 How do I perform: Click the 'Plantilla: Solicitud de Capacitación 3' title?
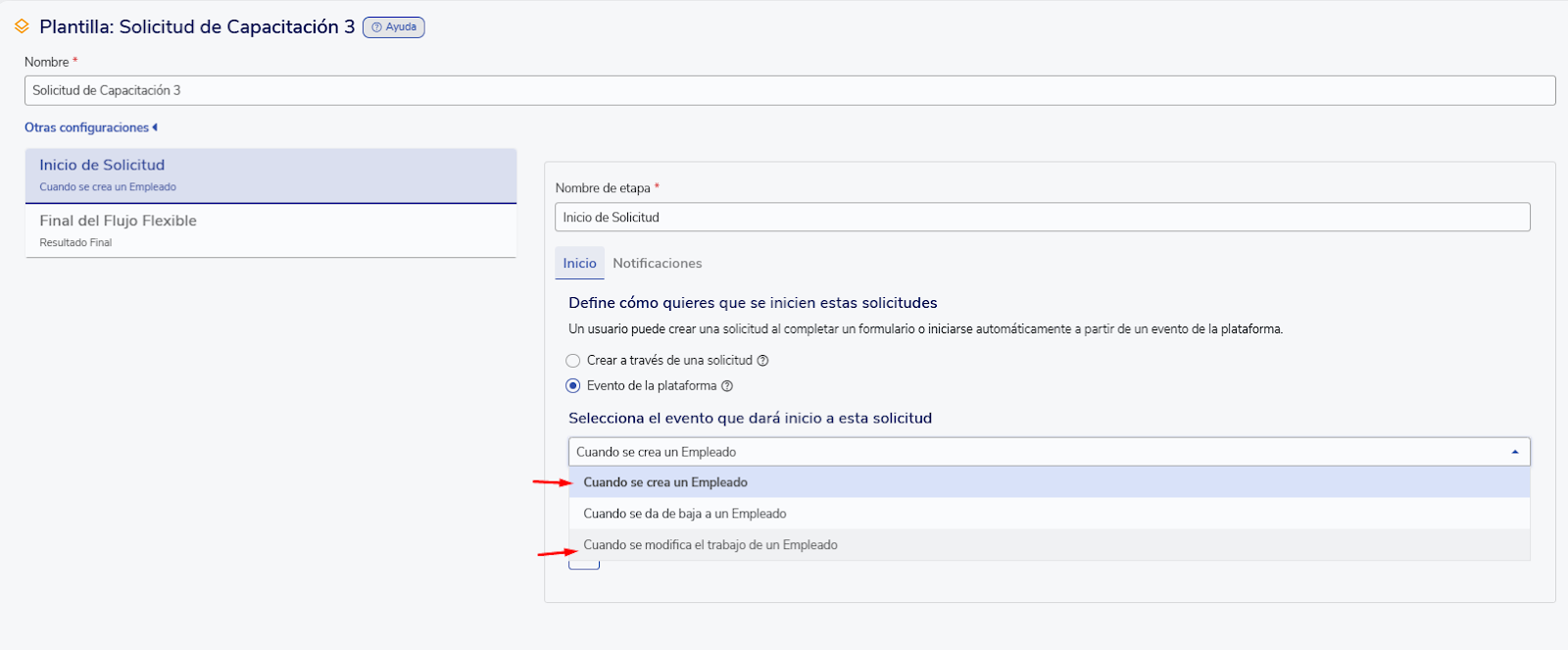[197, 27]
